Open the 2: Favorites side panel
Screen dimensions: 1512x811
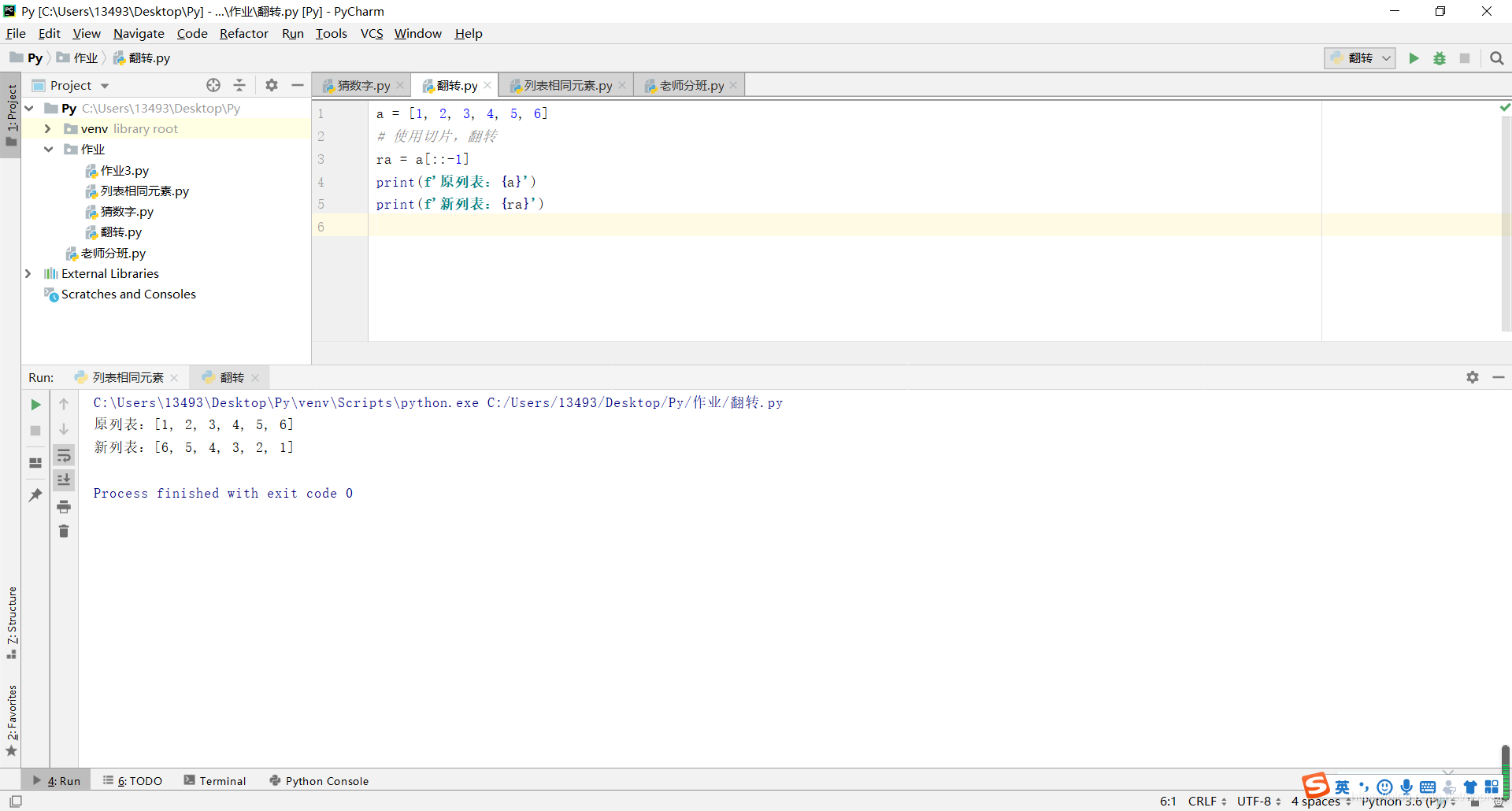pyautogui.click(x=11, y=720)
